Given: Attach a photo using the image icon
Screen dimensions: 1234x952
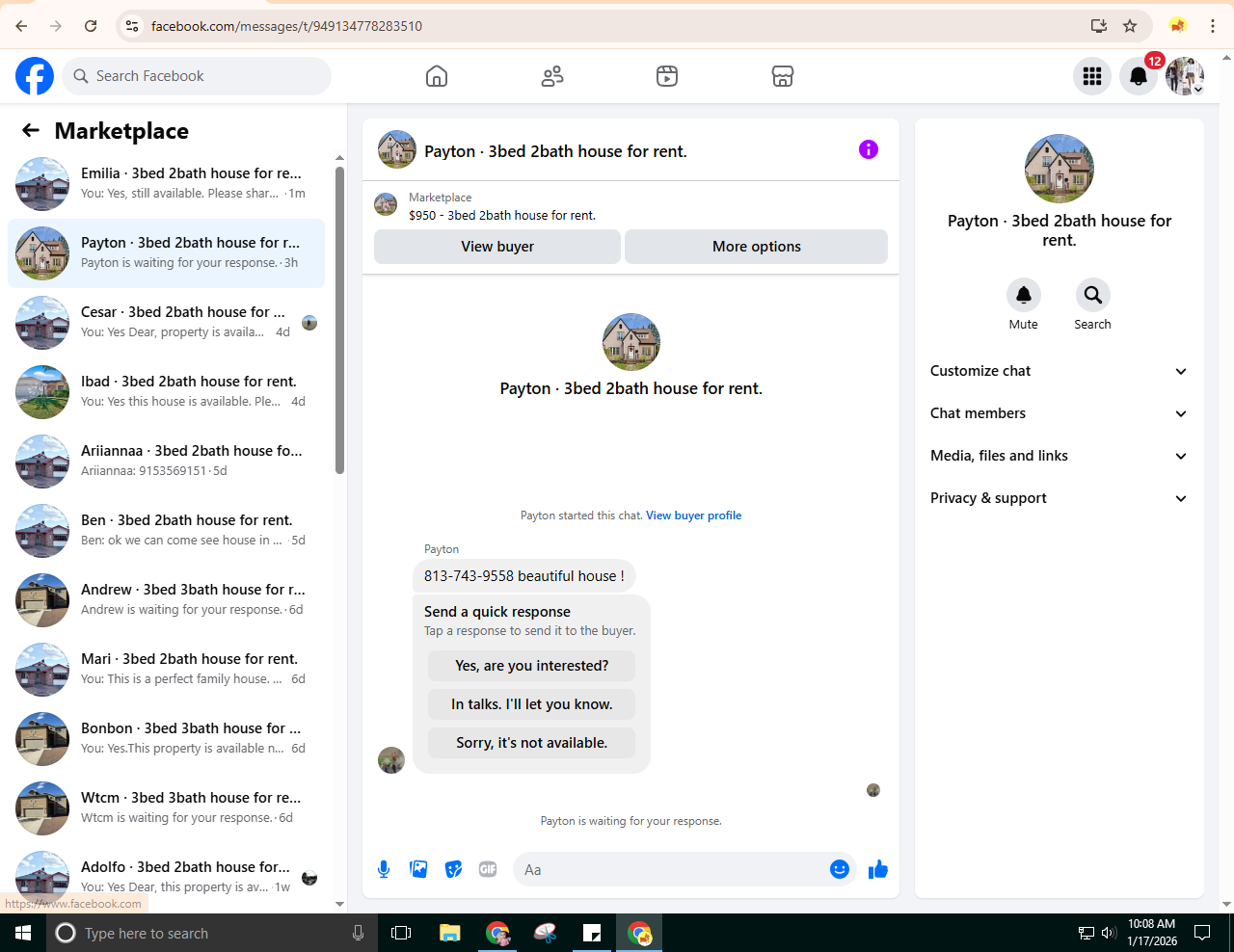Looking at the screenshot, I should (418, 869).
